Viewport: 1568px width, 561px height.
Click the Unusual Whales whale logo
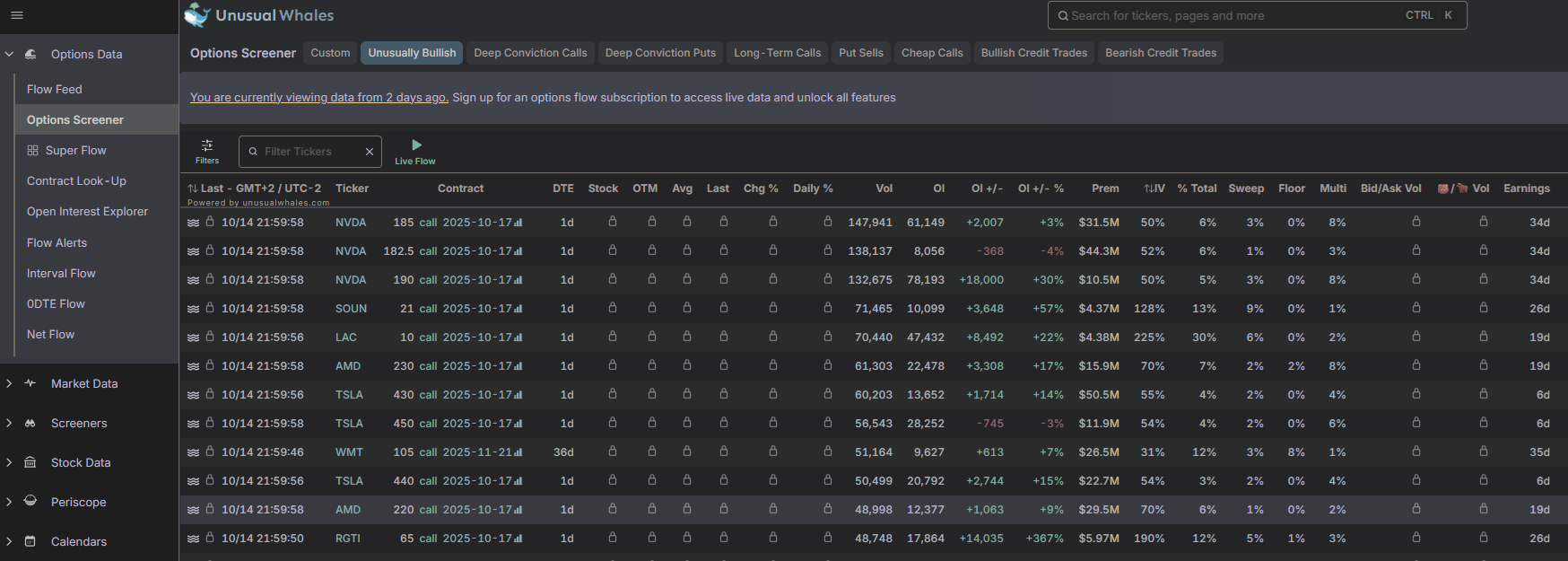[x=196, y=15]
